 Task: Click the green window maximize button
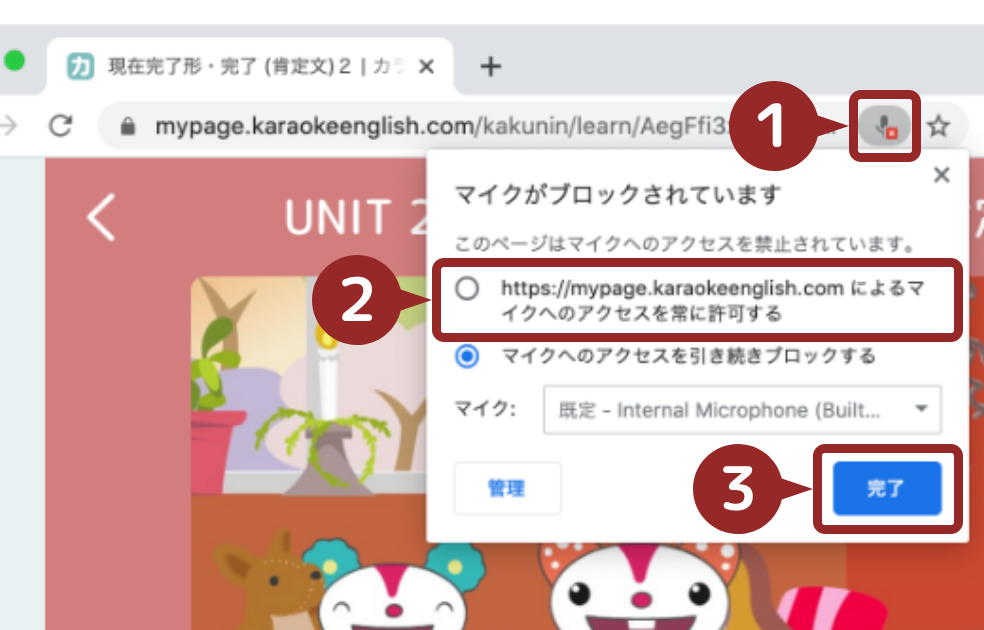pos(14,61)
